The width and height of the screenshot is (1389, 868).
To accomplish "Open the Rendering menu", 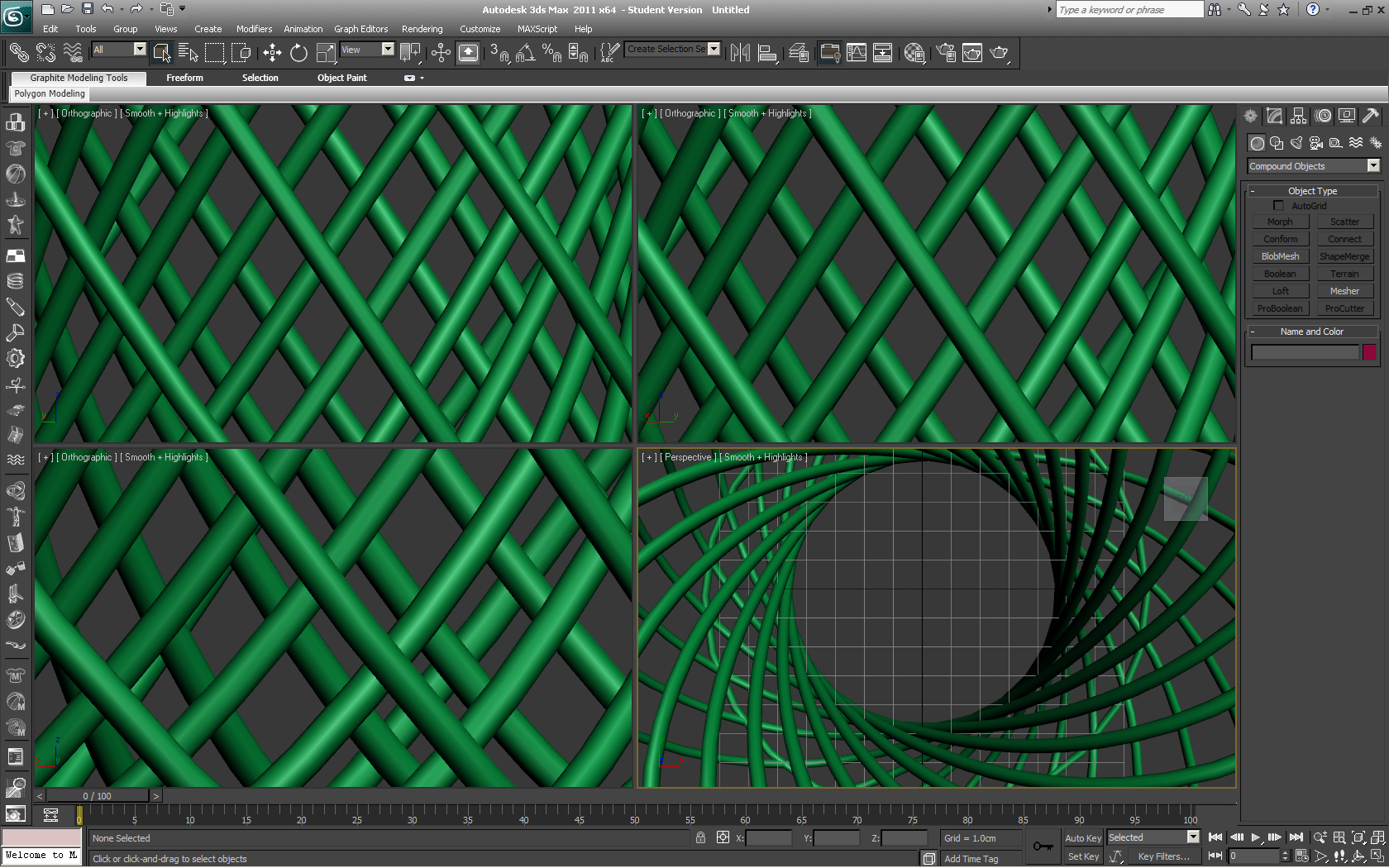I will [x=422, y=29].
